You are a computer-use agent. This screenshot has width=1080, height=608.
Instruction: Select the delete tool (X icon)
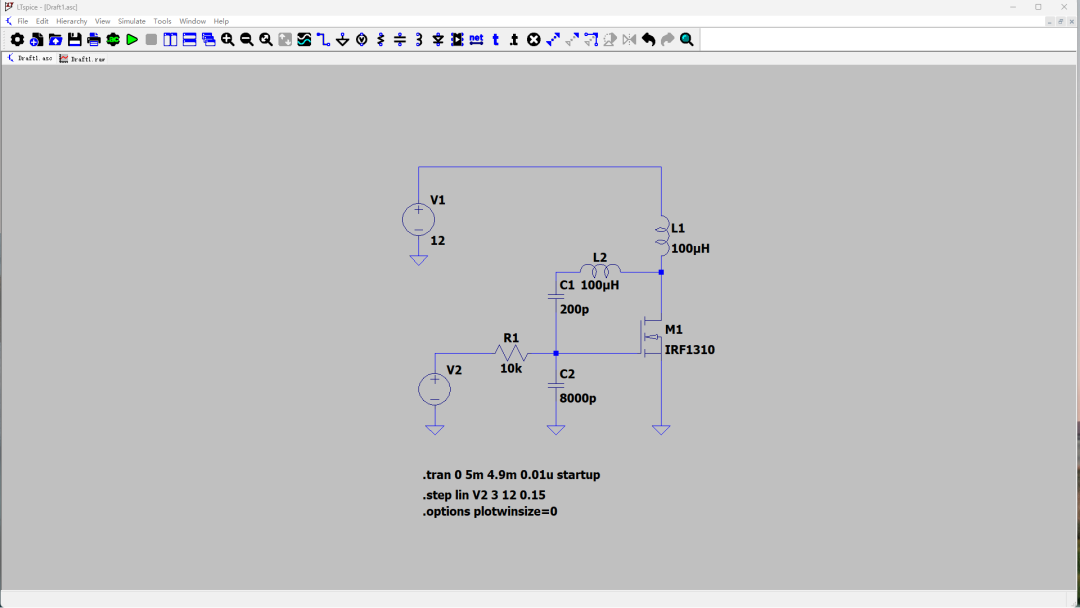pyautogui.click(x=534, y=40)
